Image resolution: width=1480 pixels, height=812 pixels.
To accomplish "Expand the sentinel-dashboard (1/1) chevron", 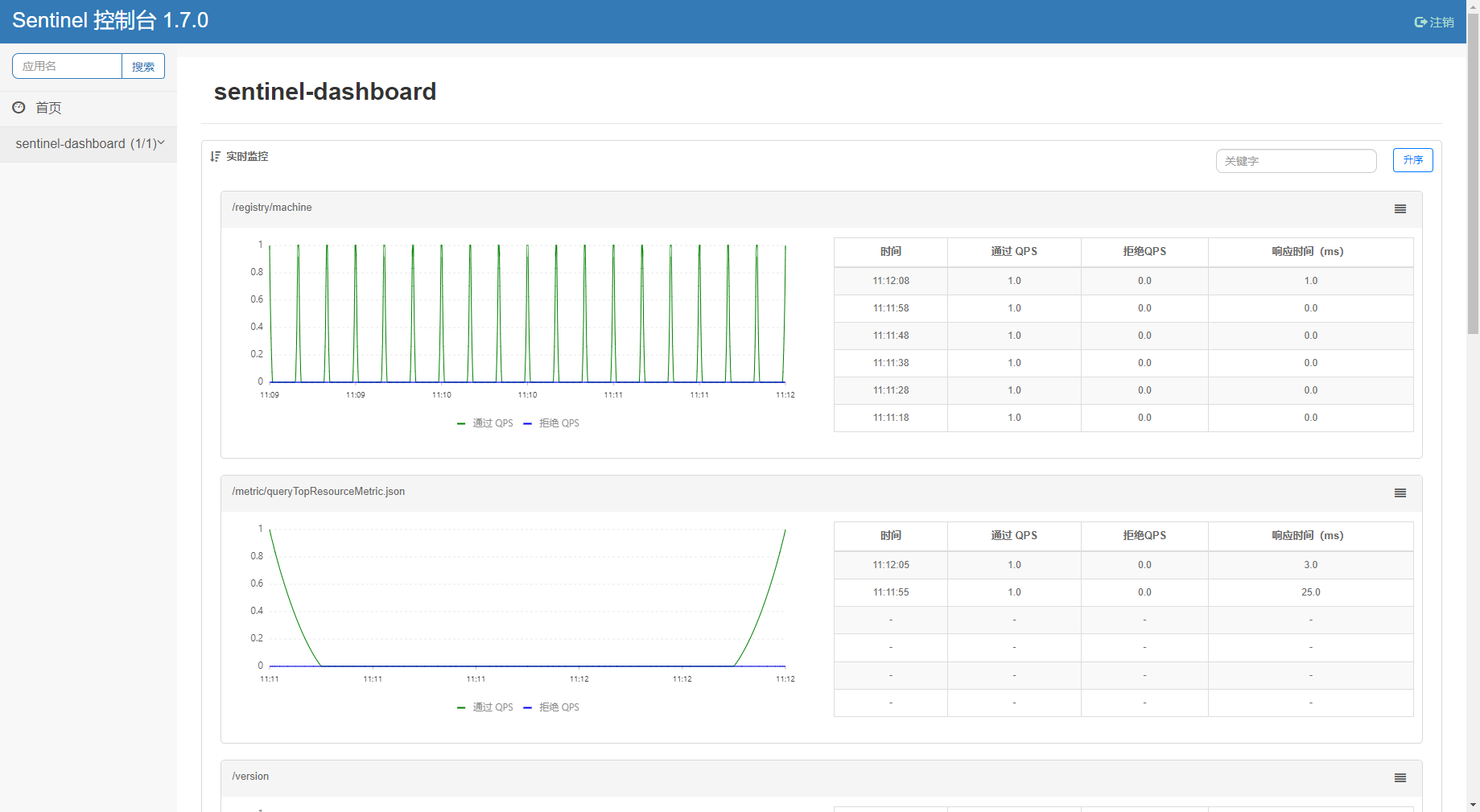I will click(161, 142).
